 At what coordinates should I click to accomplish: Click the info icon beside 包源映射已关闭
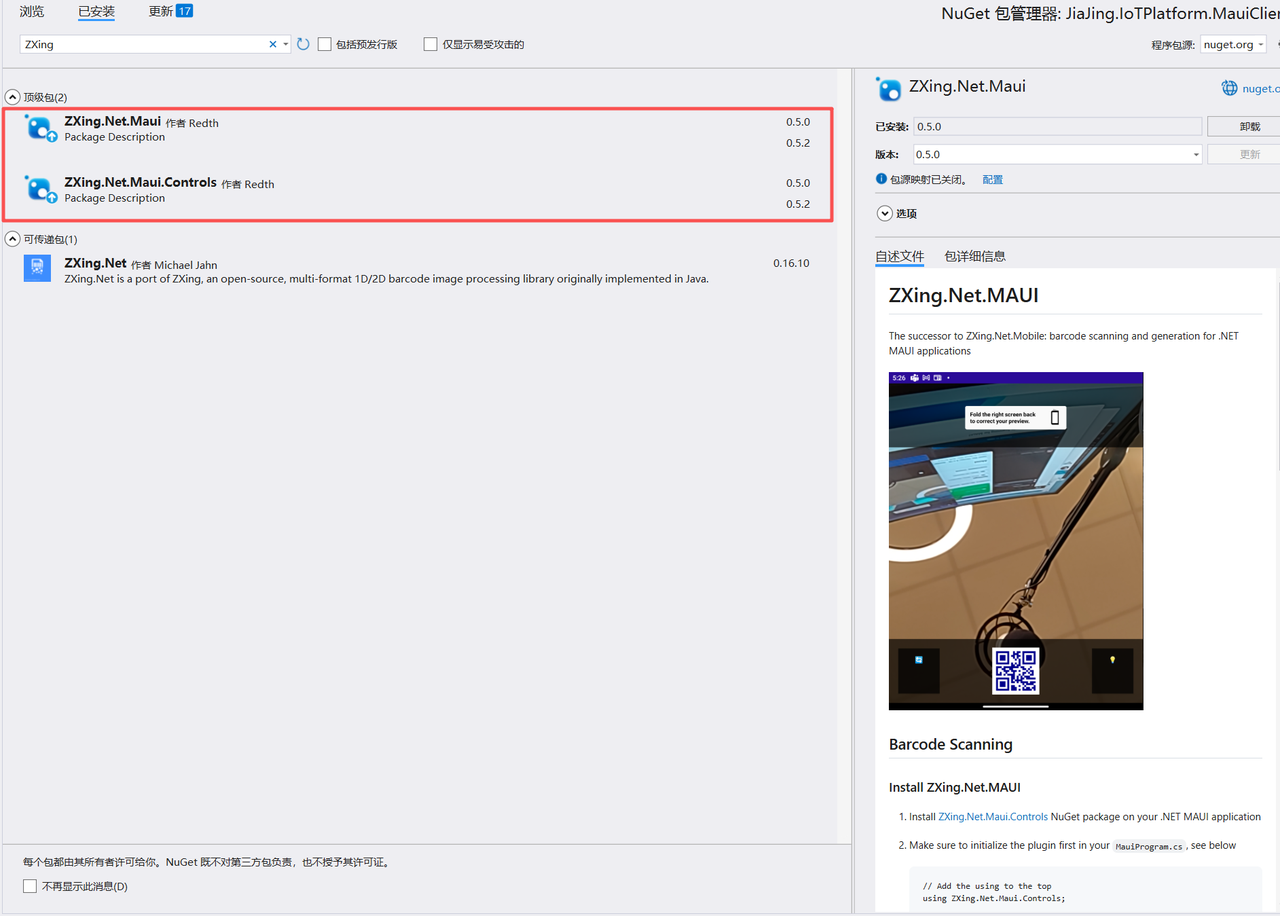point(881,179)
